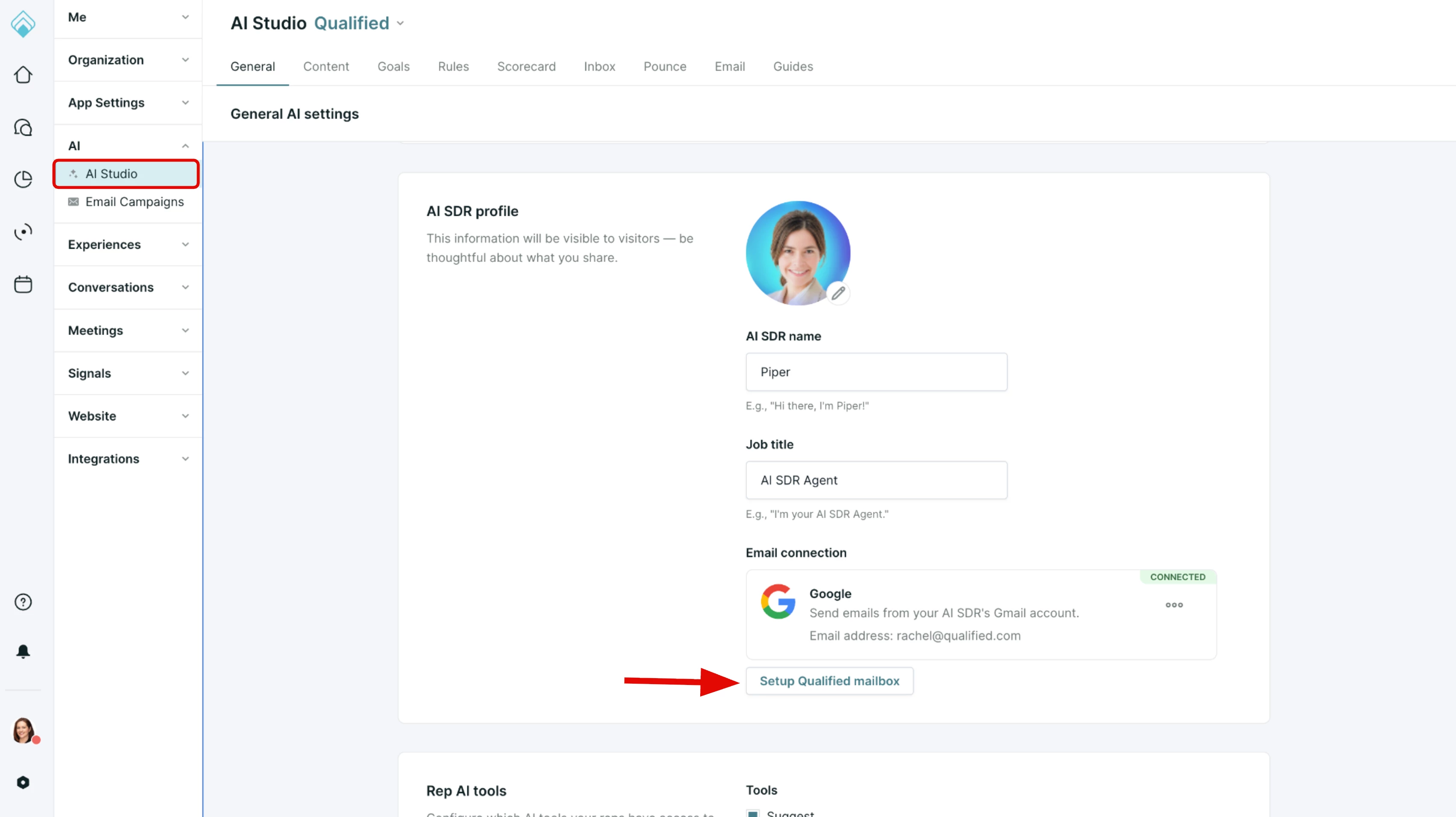This screenshot has width=1456, height=817.
Task: Click the help question mark icon
Action: pos(23,602)
